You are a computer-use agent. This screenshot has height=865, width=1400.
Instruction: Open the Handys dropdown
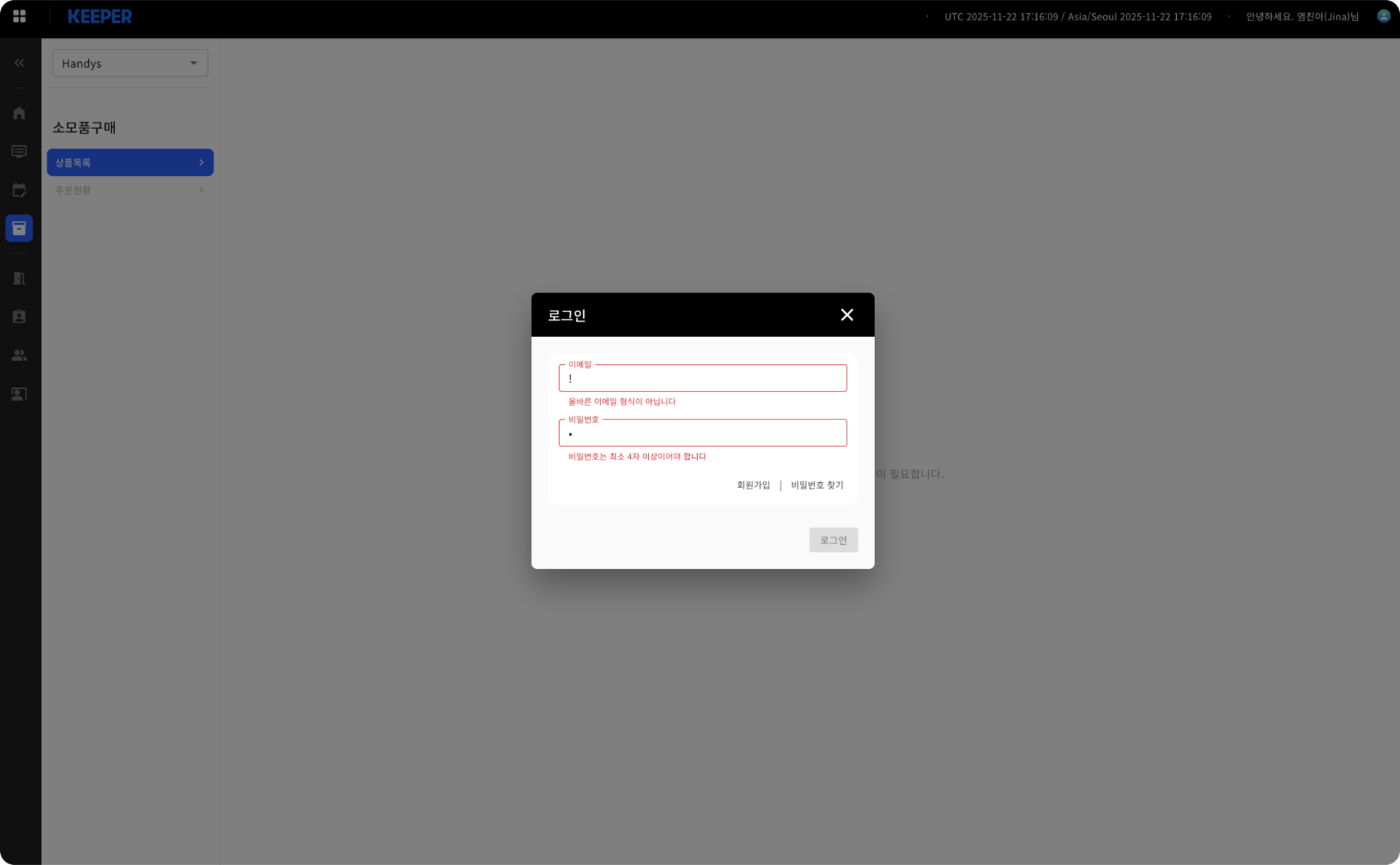point(130,63)
